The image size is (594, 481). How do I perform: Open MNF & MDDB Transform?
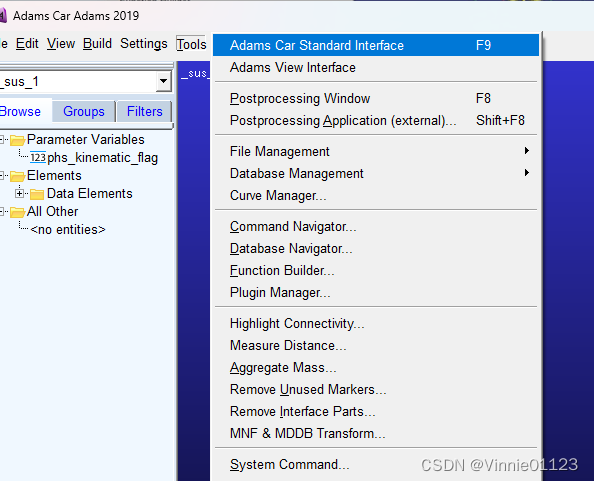click(376, 433)
